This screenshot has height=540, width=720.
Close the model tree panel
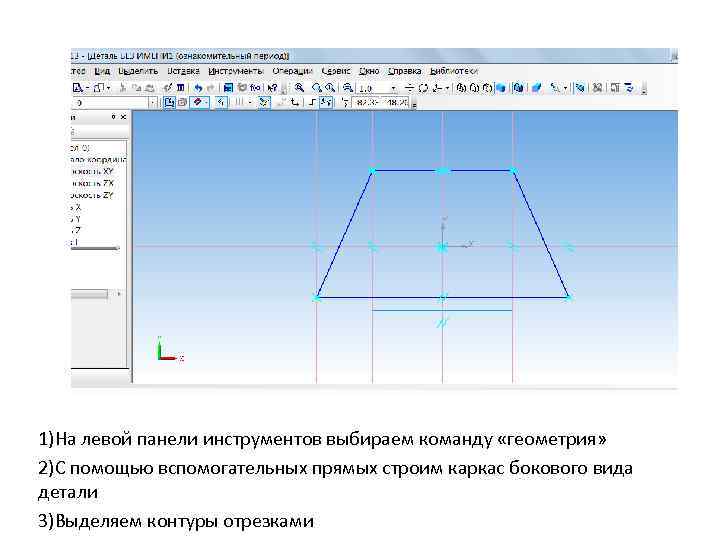tap(123, 117)
